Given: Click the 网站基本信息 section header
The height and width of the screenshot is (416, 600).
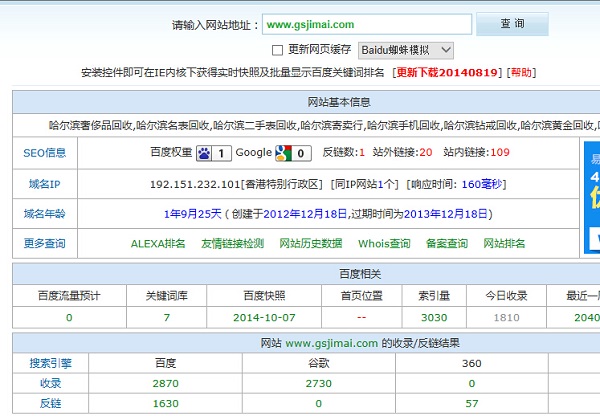Looking at the screenshot, I should click(339, 102).
